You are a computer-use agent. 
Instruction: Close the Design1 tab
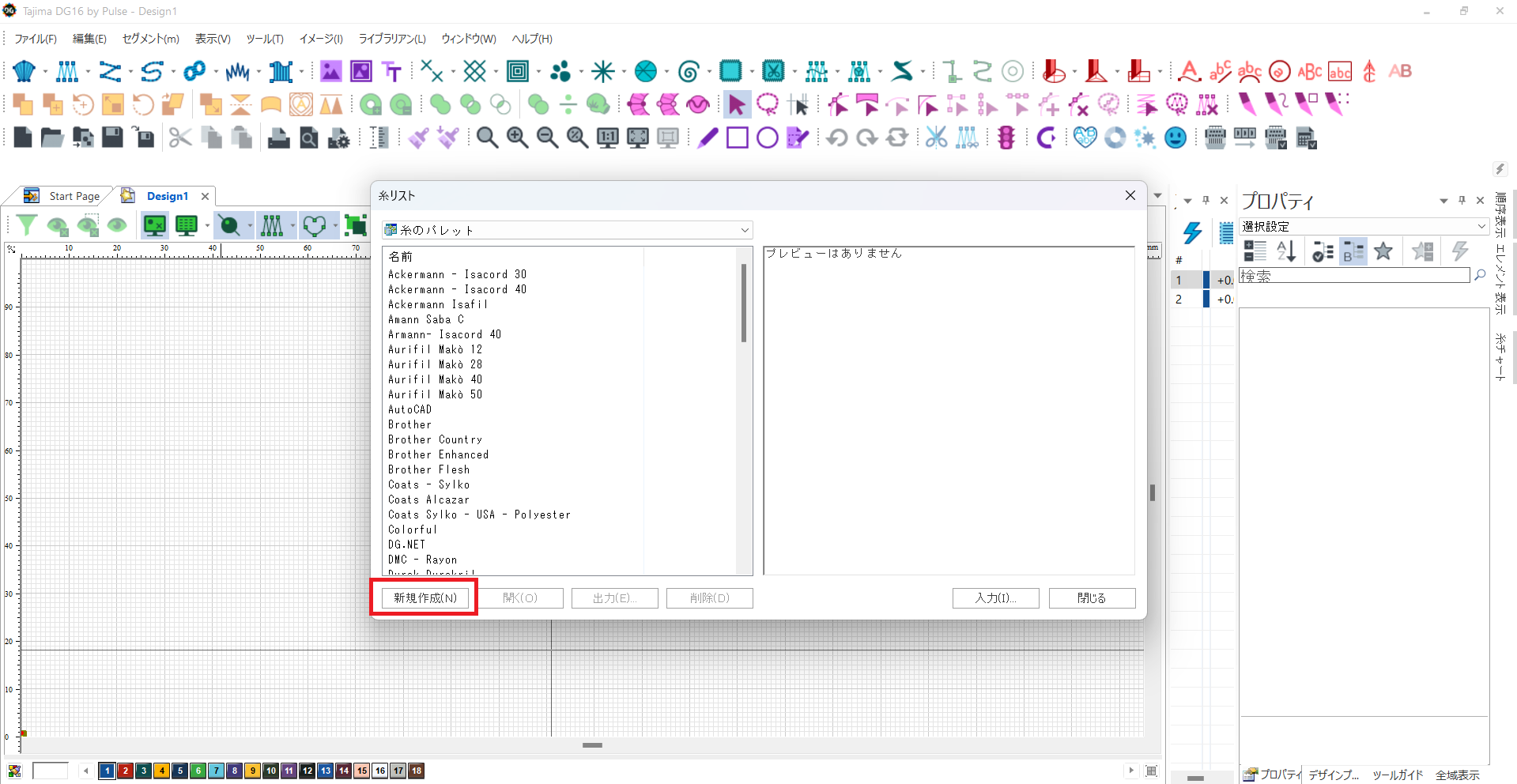pos(205,196)
